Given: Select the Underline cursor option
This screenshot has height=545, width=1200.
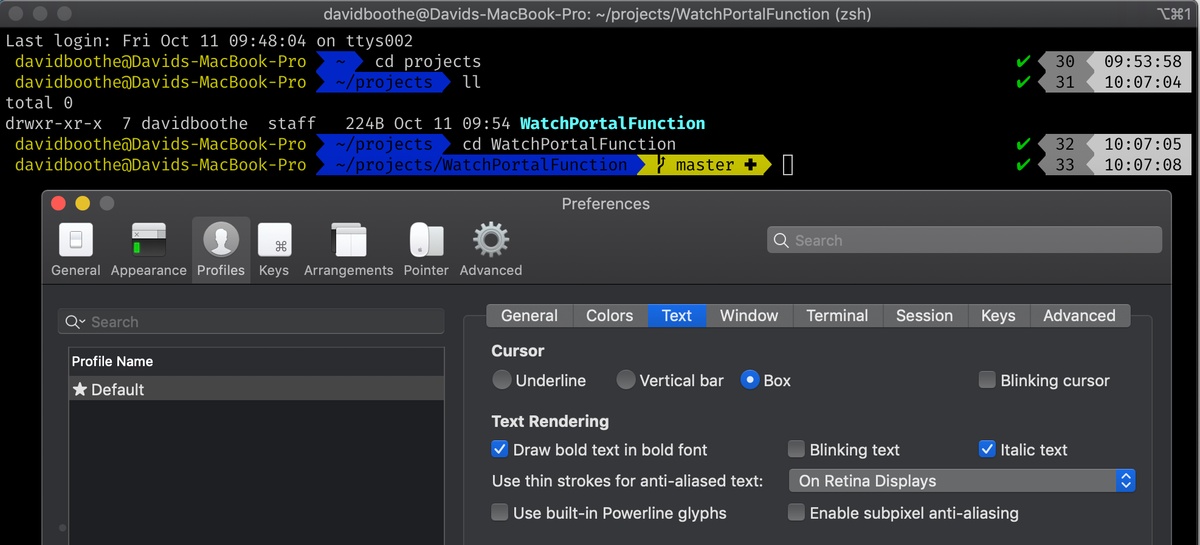Looking at the screenshot, I should (x=502, y=380).
